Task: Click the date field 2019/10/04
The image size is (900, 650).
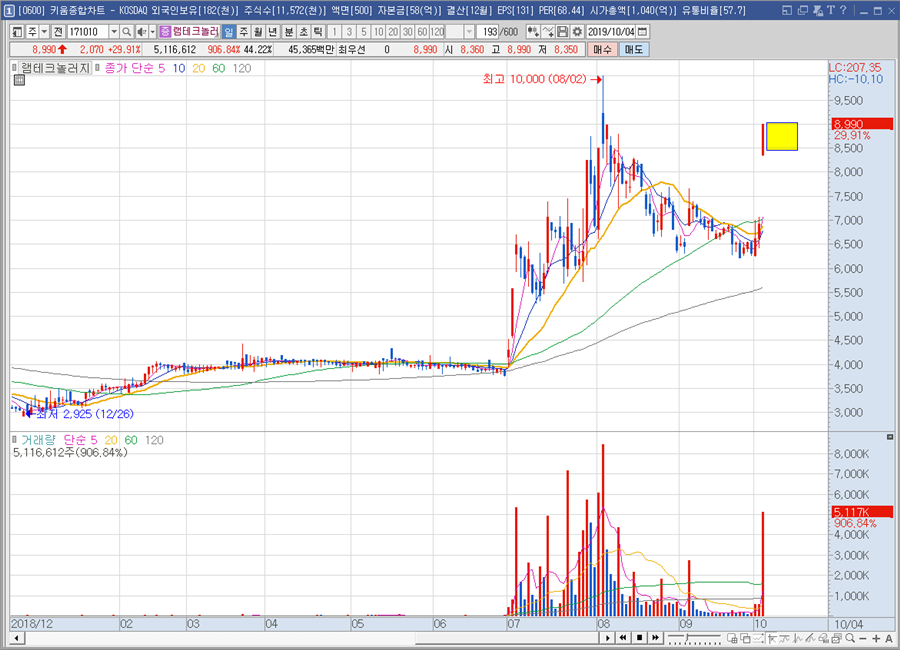Action: point(611,32)
